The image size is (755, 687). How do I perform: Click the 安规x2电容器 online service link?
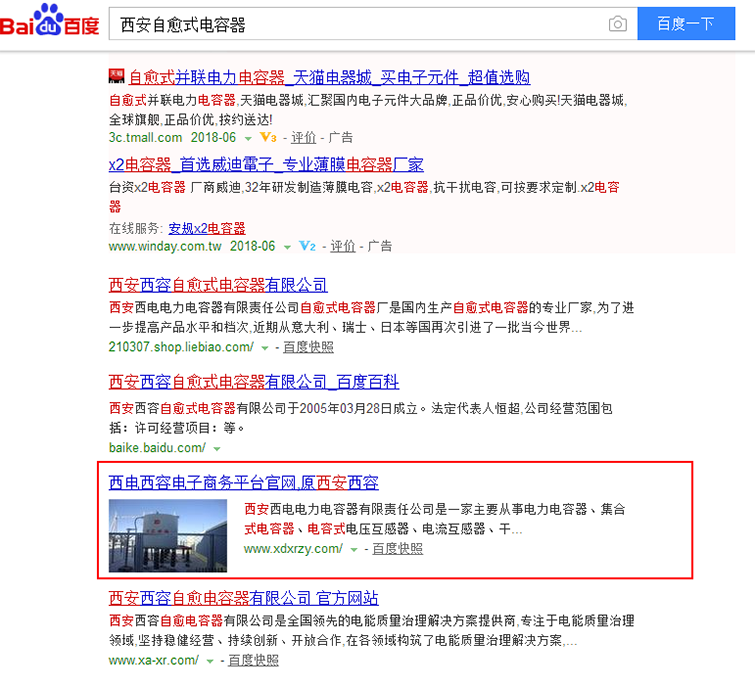(206, 228)
